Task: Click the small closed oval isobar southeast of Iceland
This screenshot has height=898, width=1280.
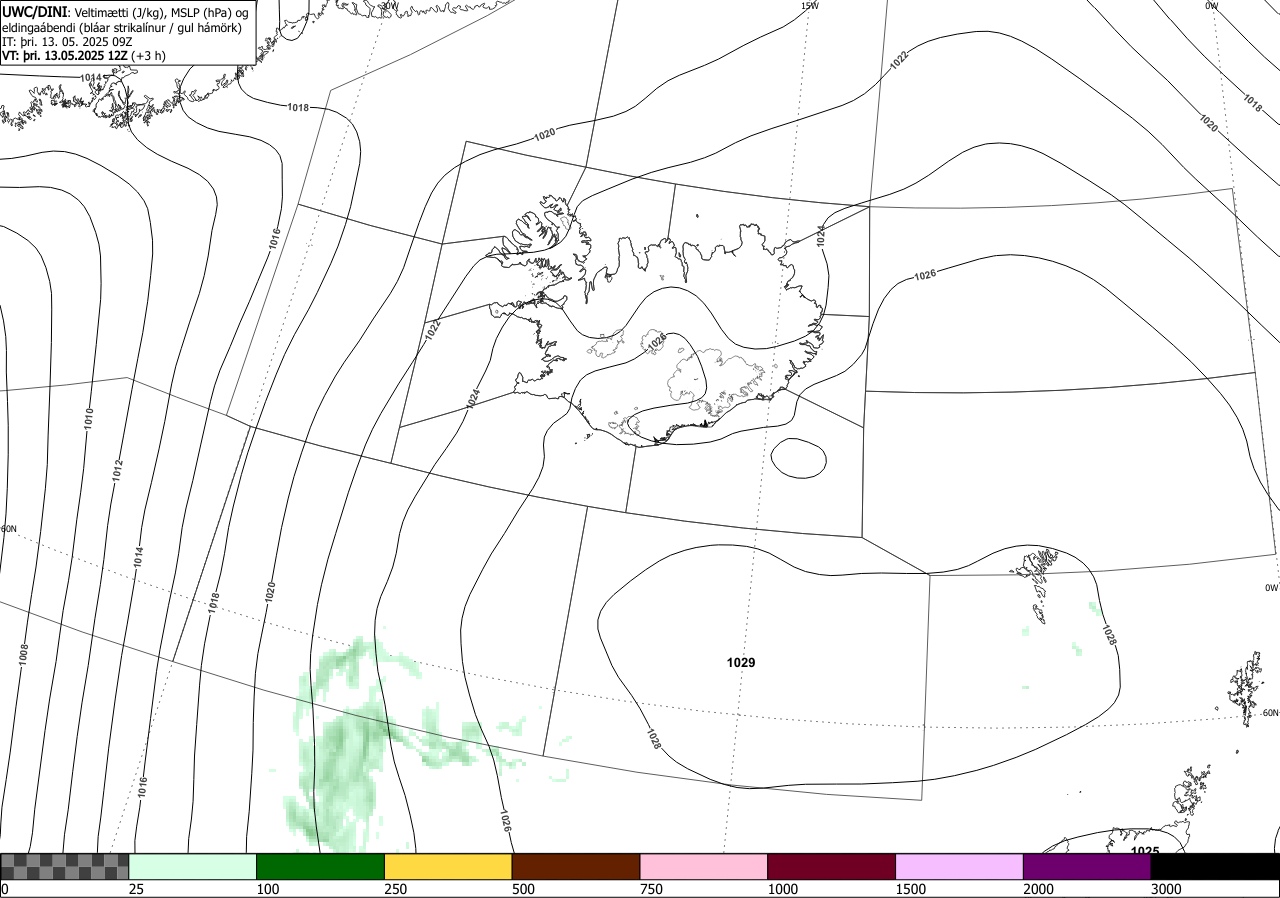Action: coord(799,459)
